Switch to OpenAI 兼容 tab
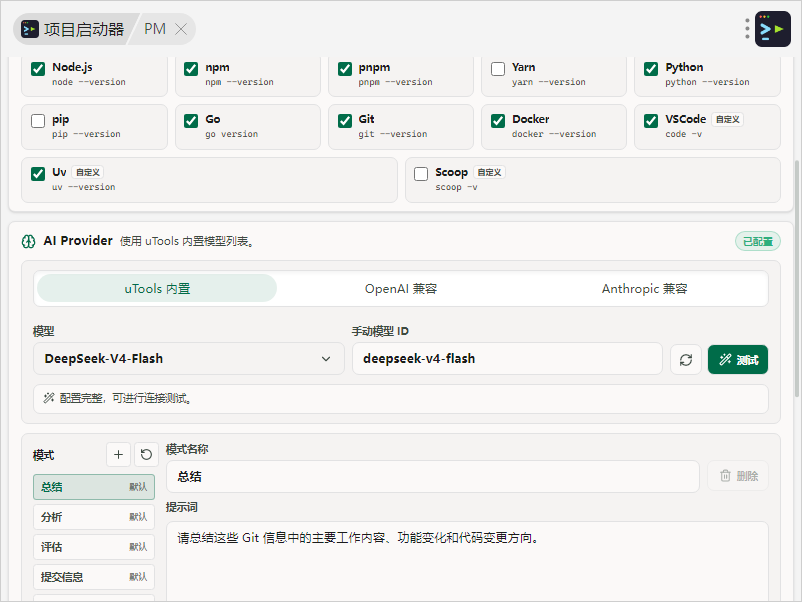This screenshot has width=802, height=602. [x=400, y=288]
